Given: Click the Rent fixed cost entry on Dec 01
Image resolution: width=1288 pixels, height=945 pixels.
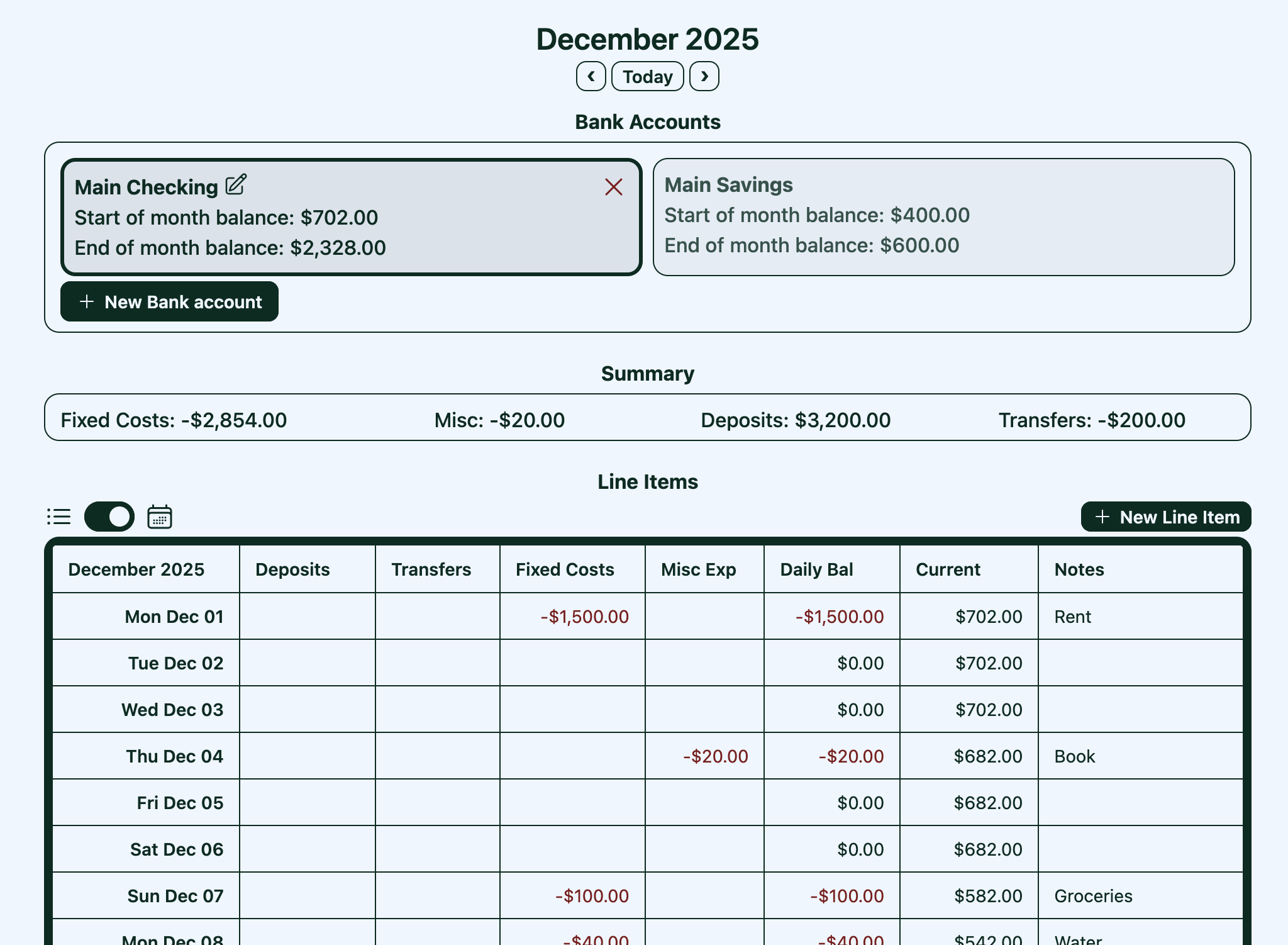Looking at the screenshot, I should pyautogui.click(x=1071, y=617).
